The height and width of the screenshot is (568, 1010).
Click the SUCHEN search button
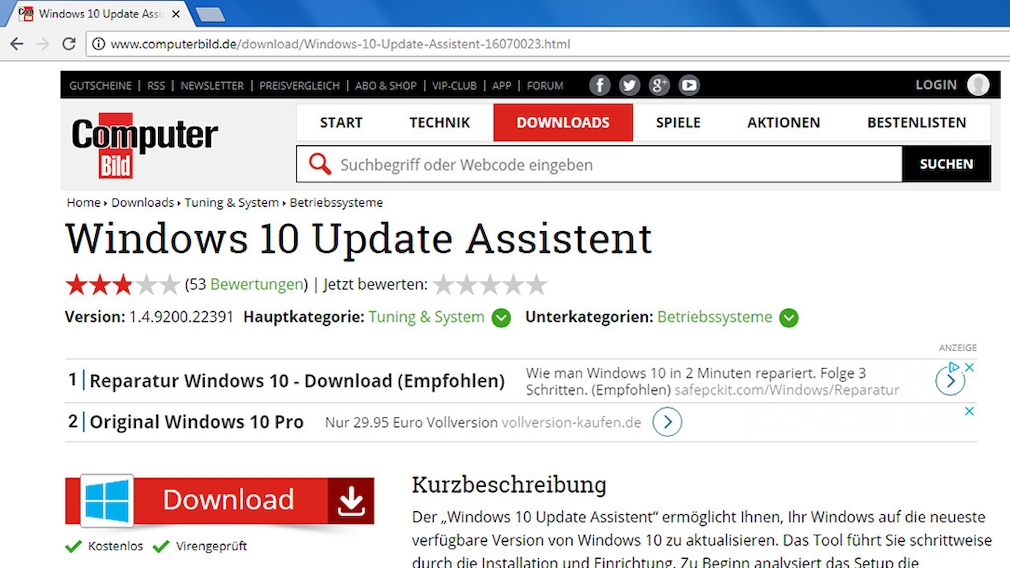point(945,165)
